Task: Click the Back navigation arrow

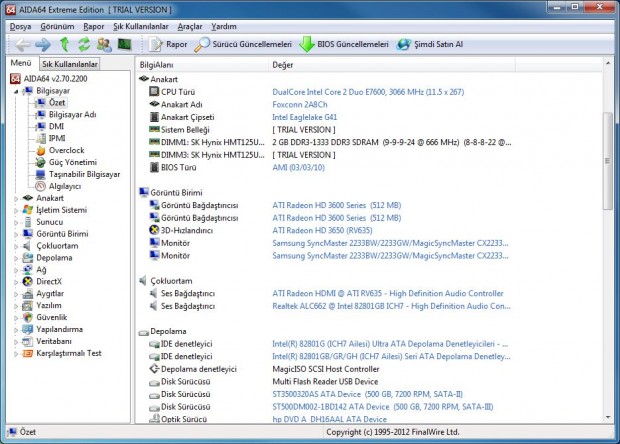Action: point(23,44)
